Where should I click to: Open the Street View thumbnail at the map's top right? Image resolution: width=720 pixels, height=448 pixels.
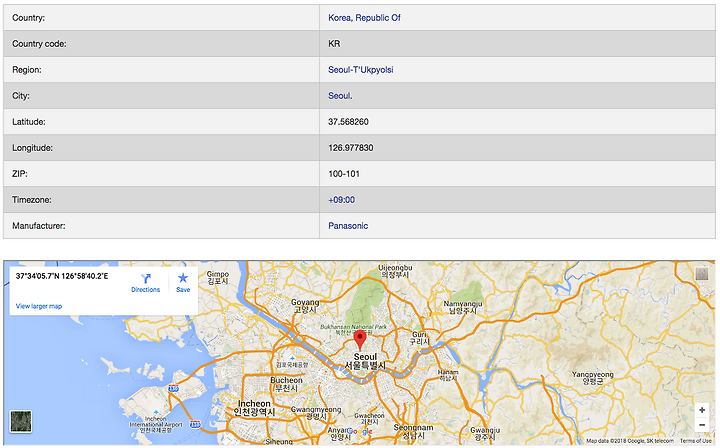[702, 274]
